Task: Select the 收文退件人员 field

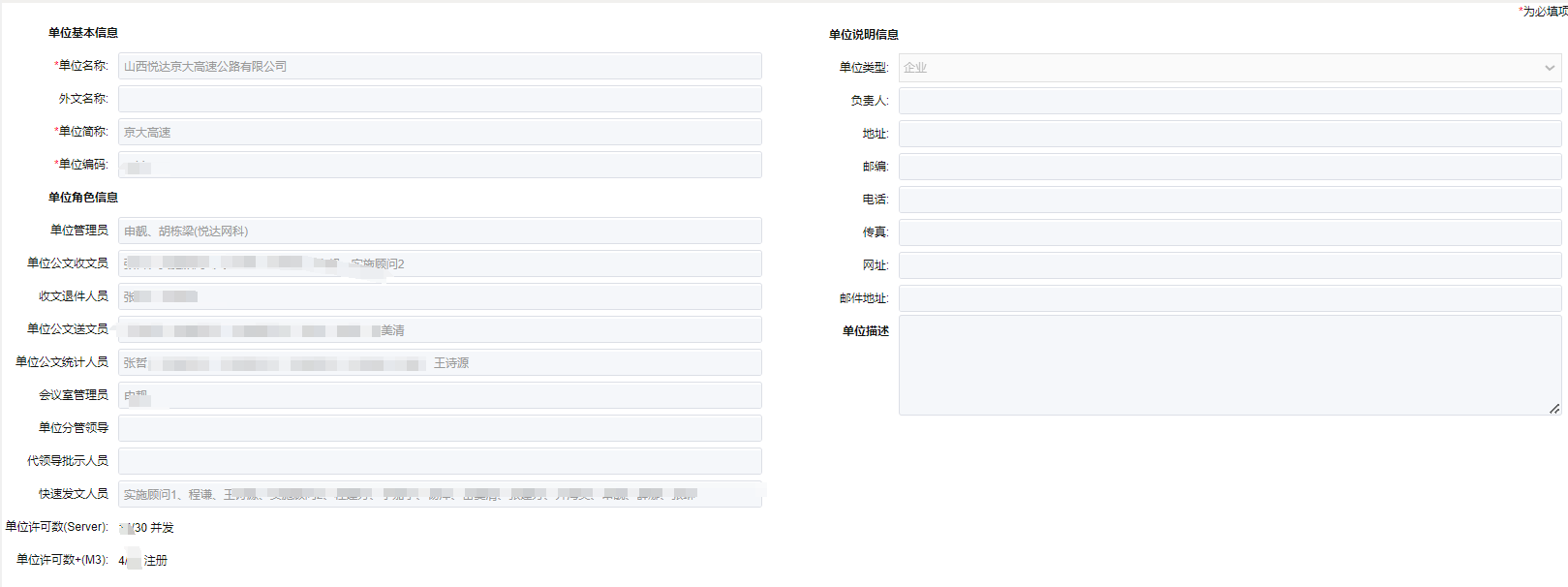Action: 440,296
